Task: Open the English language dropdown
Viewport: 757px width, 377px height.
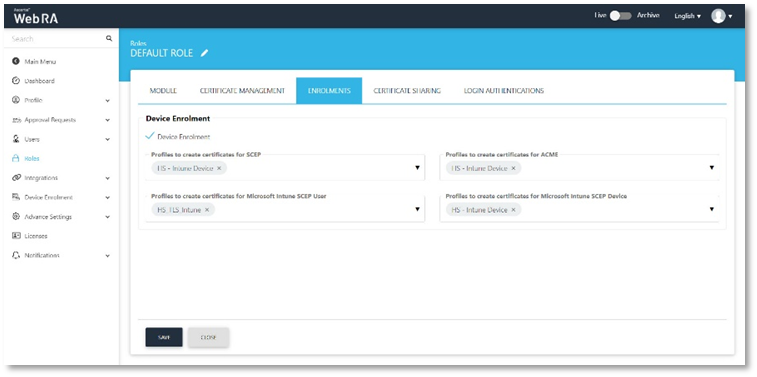Action: [x=687, y=16]
